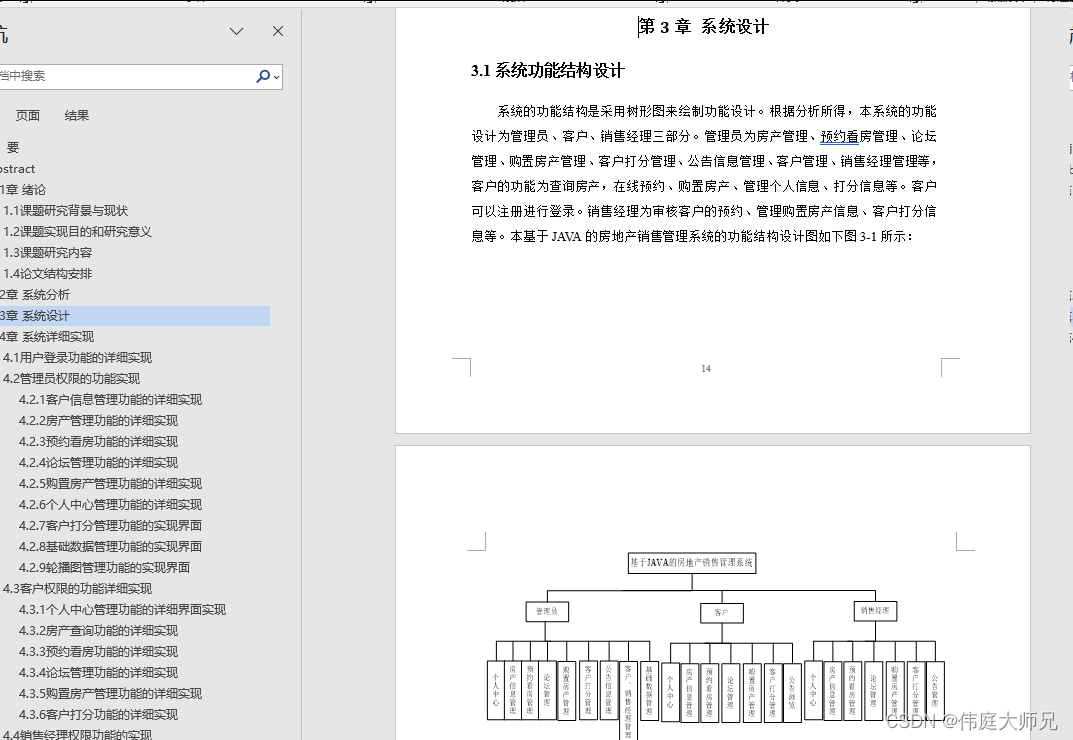Go to the Abstract heading
The width and height of the screenshot is (1073, 740).
(x=18, y=168)
